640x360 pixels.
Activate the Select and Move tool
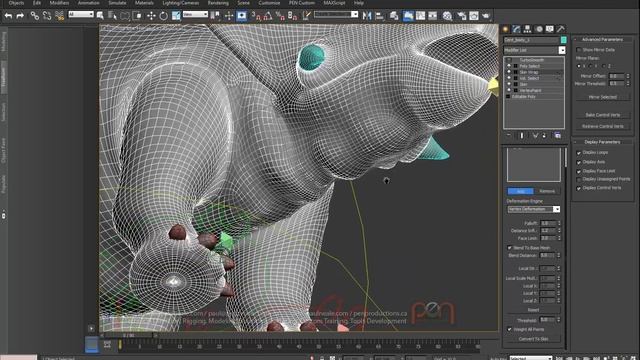tap(151, 16)
